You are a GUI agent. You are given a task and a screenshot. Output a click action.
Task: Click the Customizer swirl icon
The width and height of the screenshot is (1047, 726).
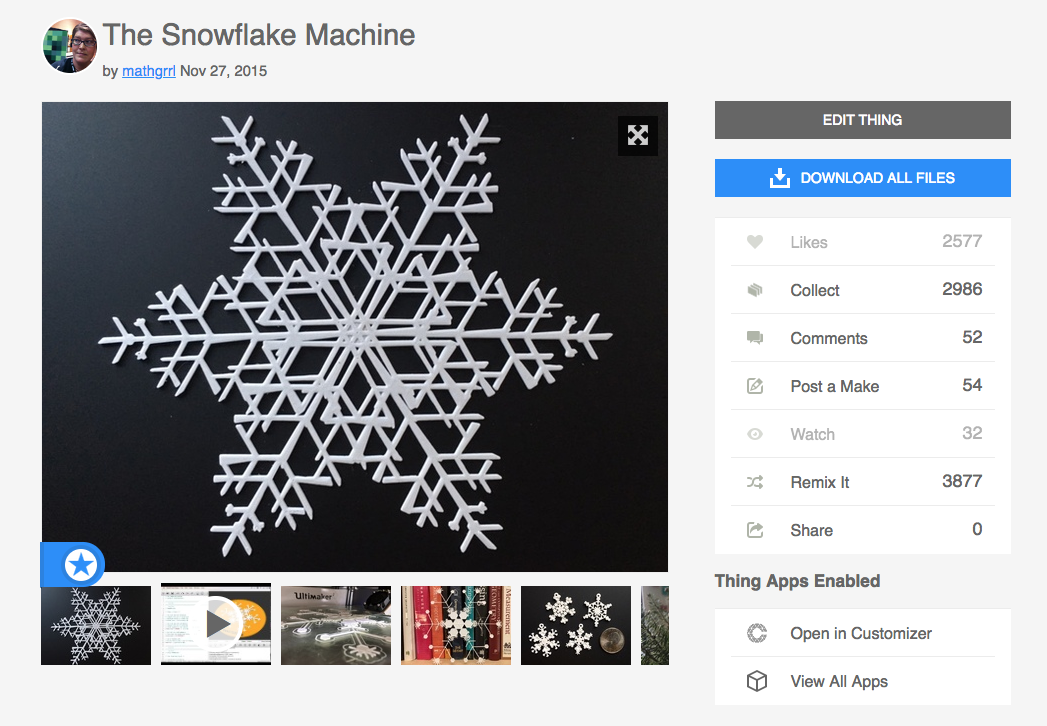[x=757, y=633]
